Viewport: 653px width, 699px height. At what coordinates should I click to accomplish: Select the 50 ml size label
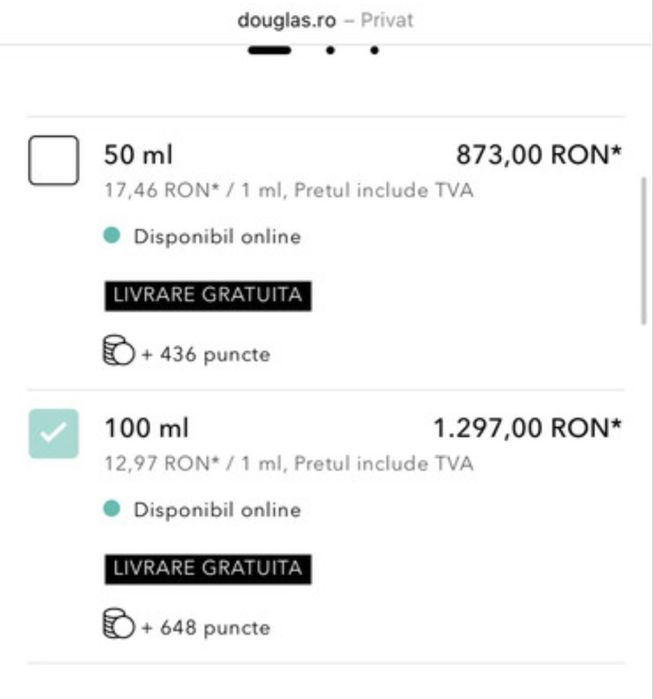coord(138,155)
